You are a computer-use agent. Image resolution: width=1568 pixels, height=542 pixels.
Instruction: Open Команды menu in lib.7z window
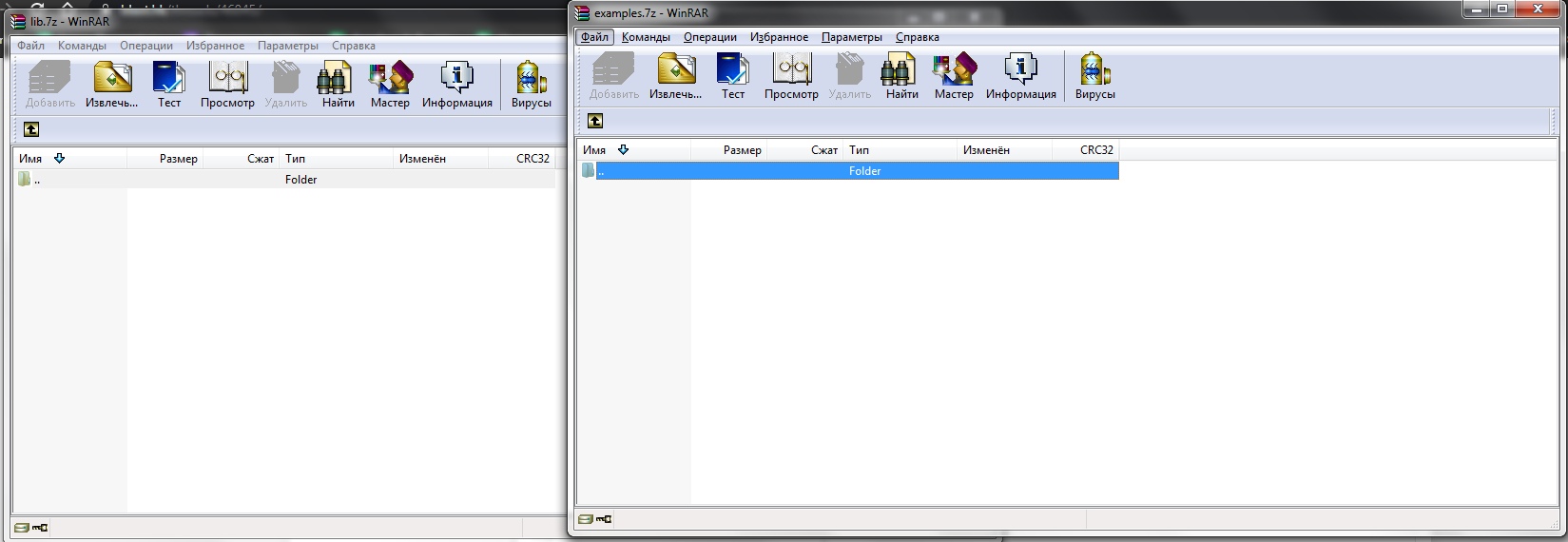(x=82, y=46)
